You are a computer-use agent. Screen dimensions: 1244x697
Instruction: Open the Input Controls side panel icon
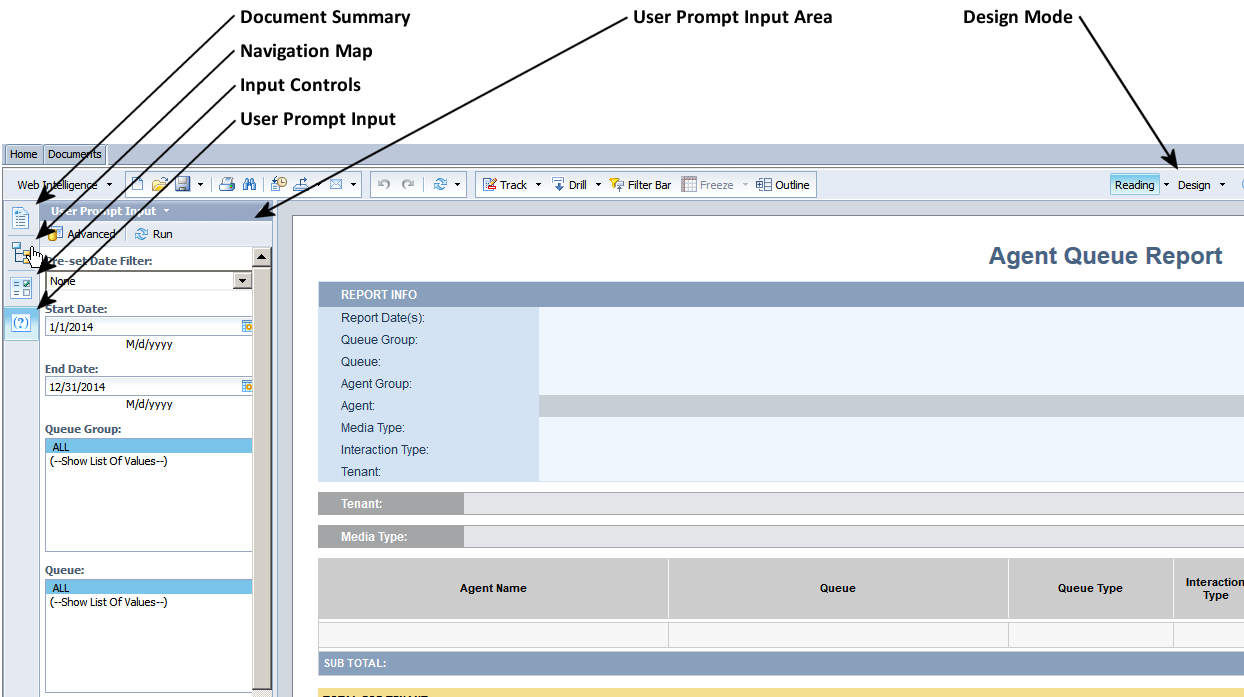(20, 288)
